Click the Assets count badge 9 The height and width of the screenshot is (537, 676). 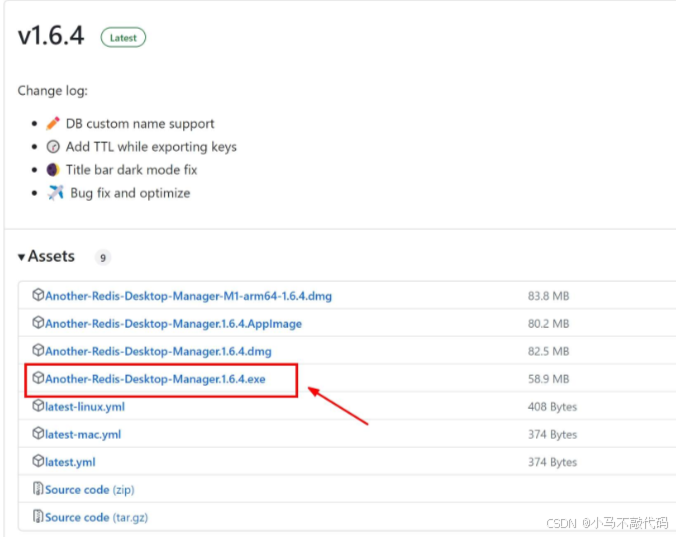pos(103,257)
